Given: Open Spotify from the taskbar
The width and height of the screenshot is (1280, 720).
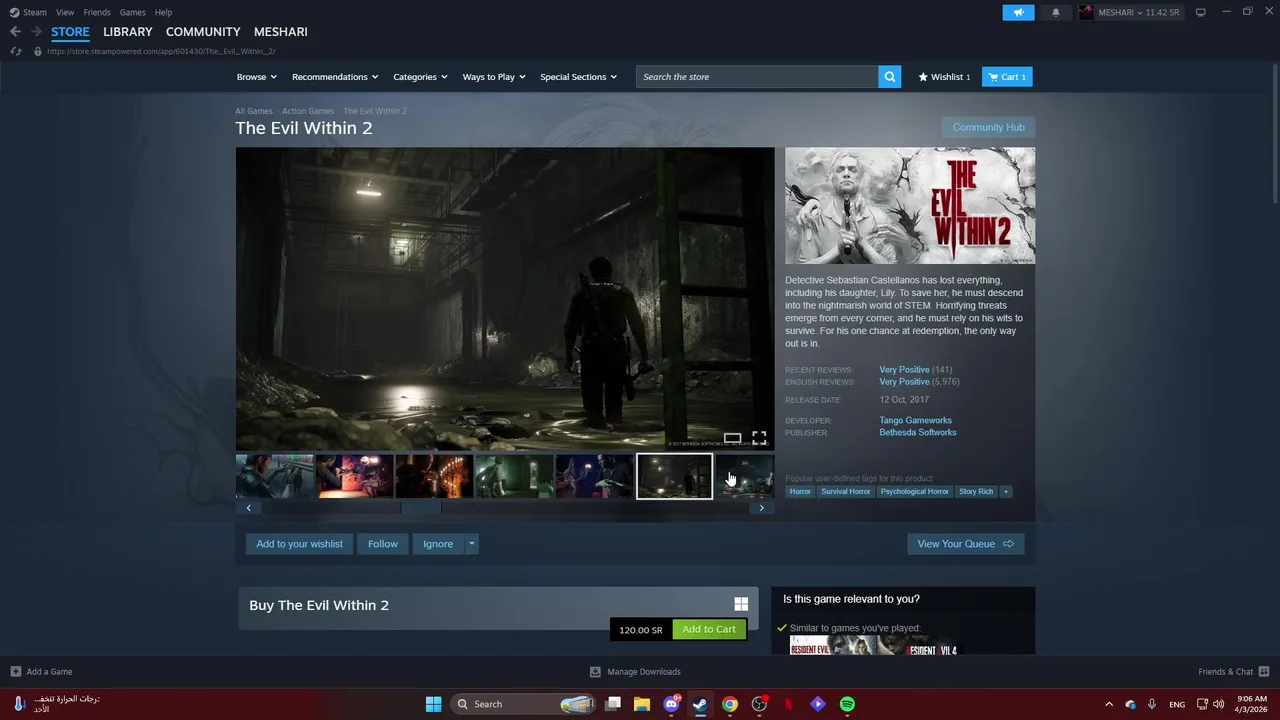Looking at the screenshot, I should pos(847,704).
